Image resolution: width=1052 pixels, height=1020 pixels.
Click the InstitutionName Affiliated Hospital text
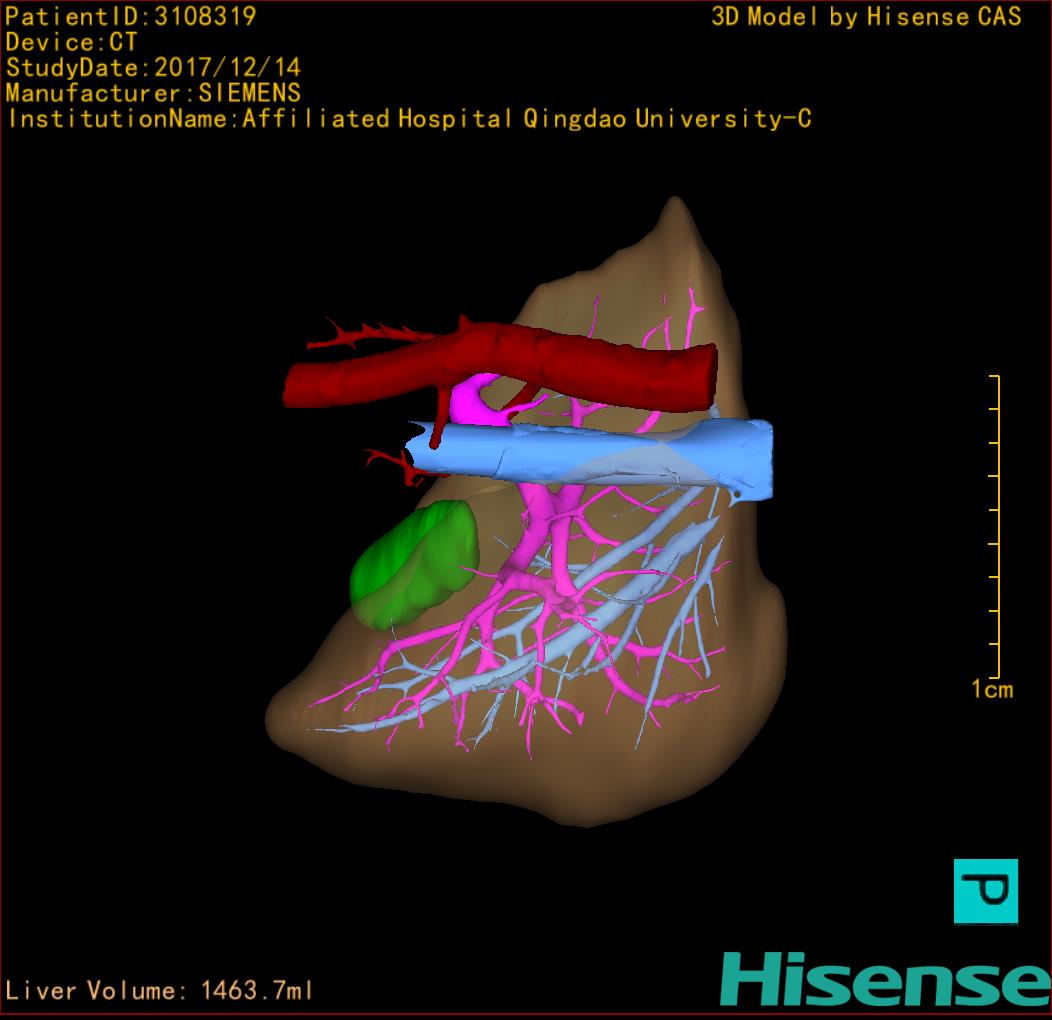click(409, 119)
